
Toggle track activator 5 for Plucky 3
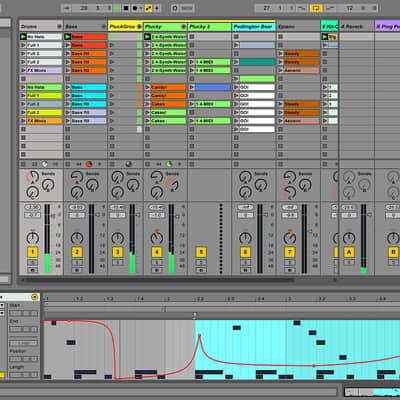[x=201, y=252]
